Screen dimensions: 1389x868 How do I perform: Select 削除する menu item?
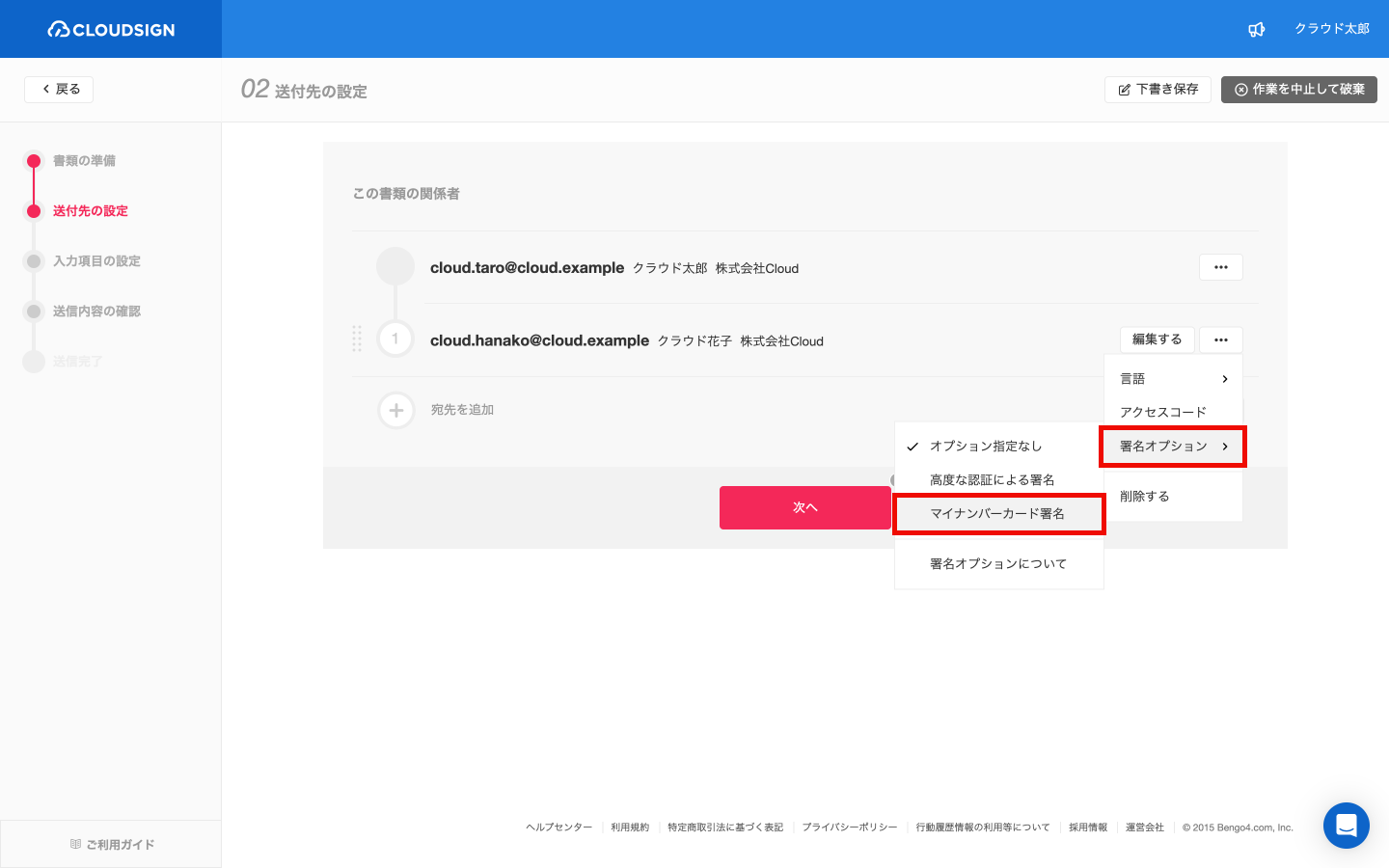coord(1174,497)
